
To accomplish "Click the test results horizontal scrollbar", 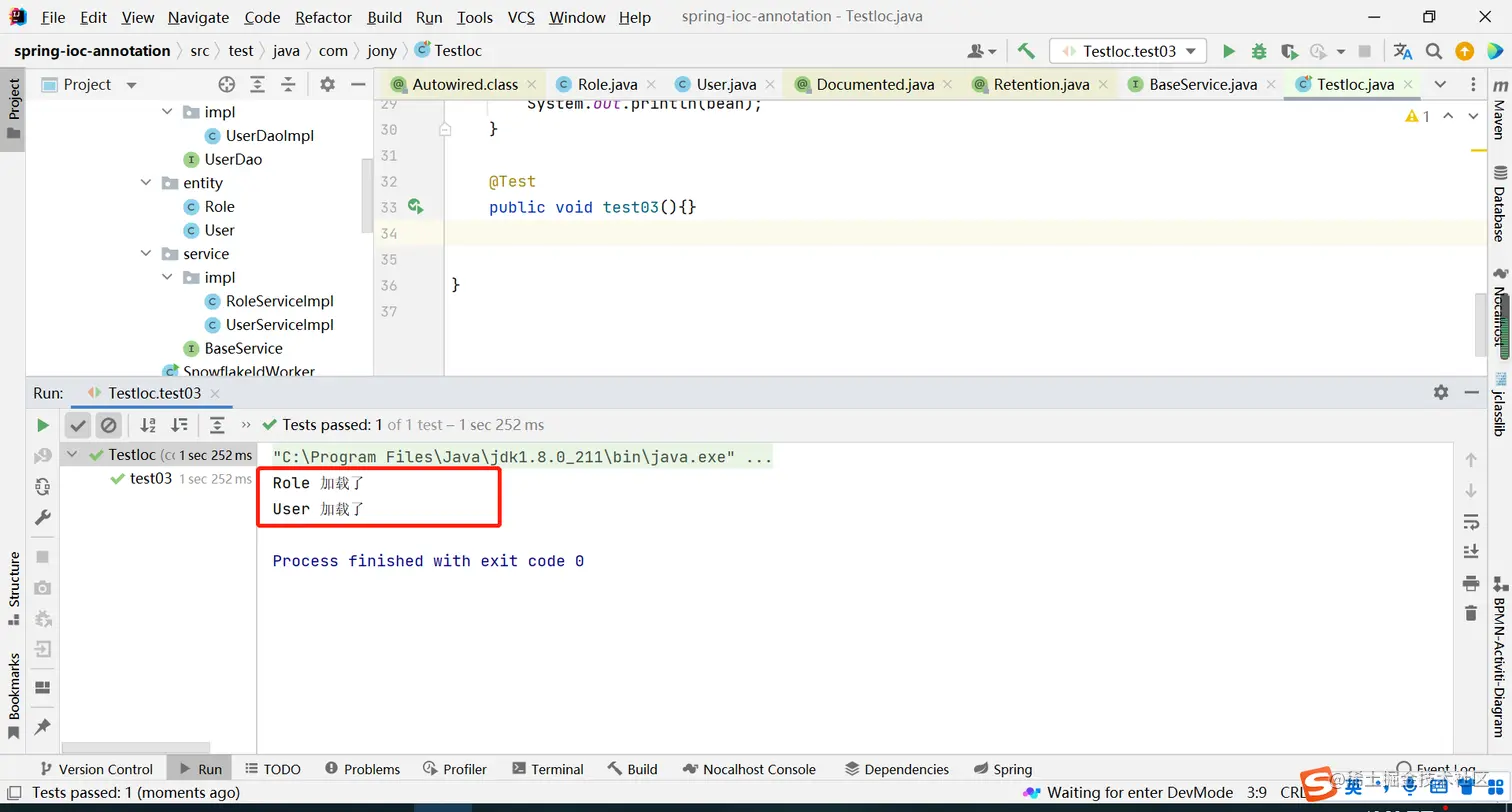I will pyautogui.click(x=136, y=747).
